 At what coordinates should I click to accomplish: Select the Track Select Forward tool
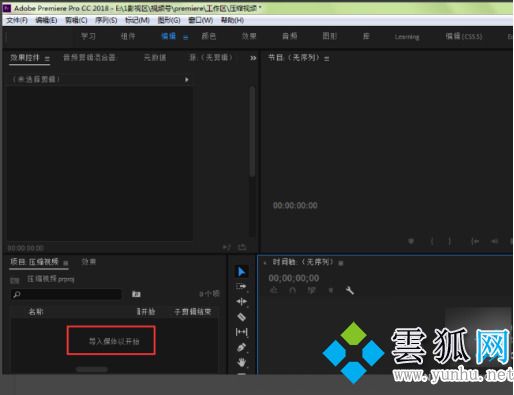tap(241, 287)
